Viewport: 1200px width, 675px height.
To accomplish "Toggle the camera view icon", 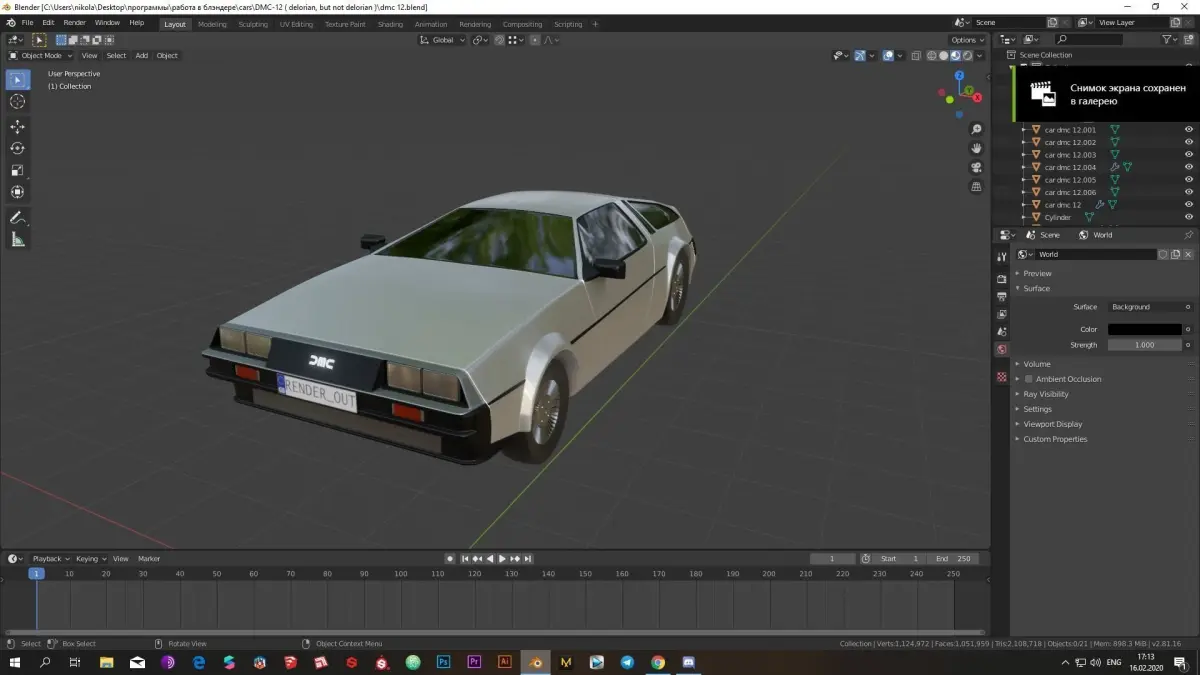I will click(977, 167).
